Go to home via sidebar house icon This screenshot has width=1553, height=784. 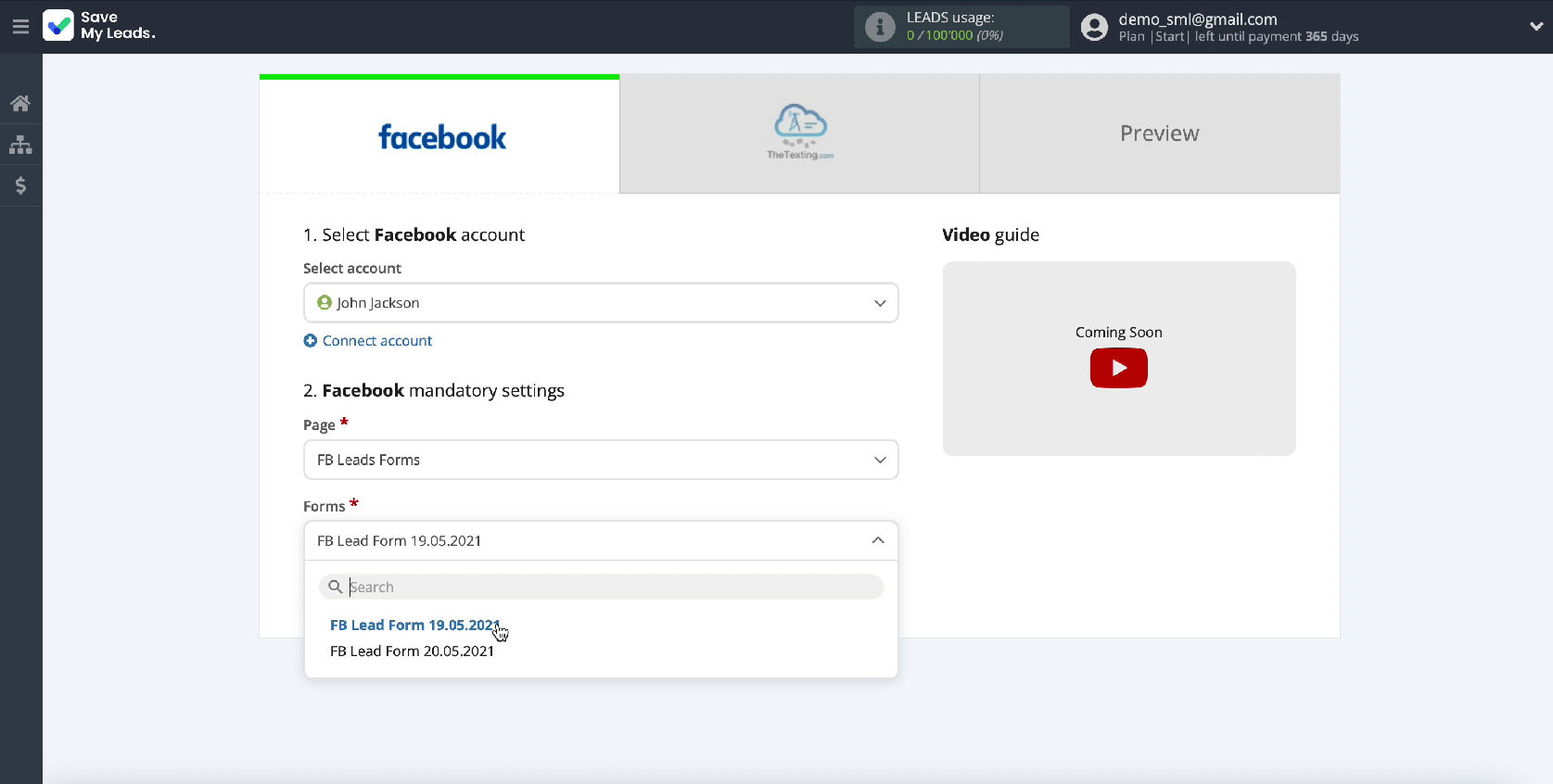(20, 103)
